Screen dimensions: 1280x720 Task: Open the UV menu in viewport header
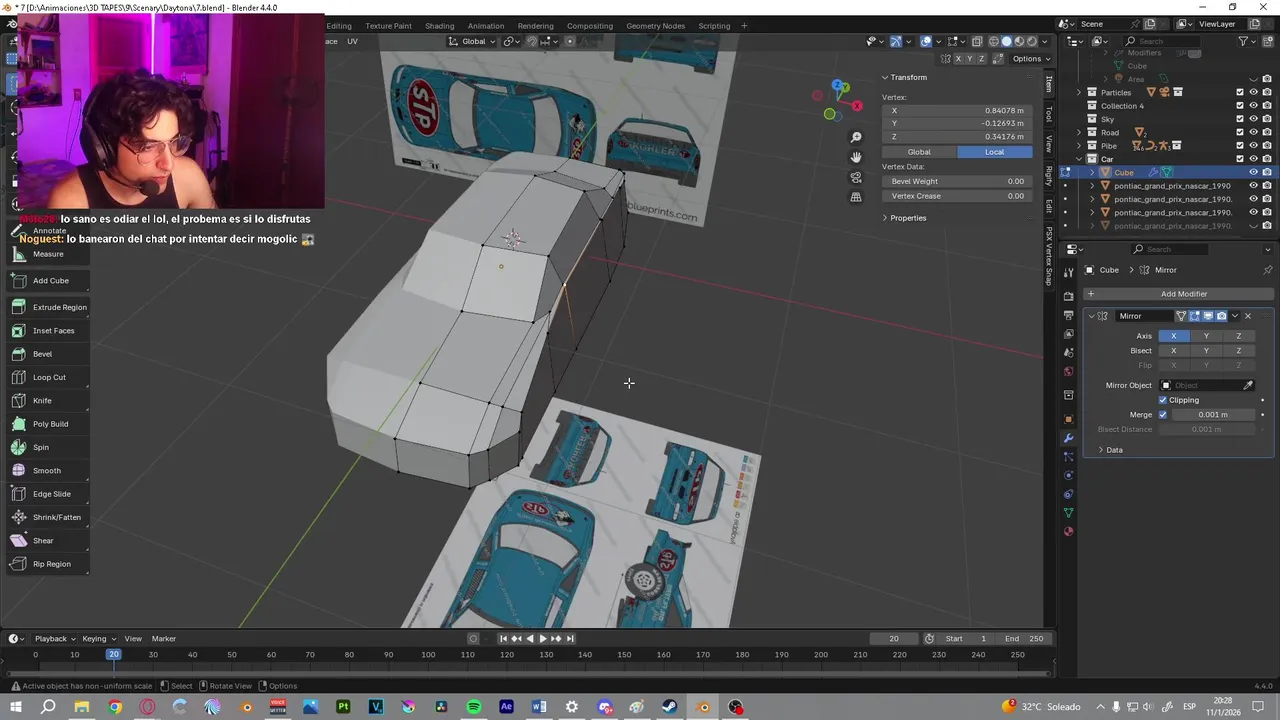tap(352, 41)
